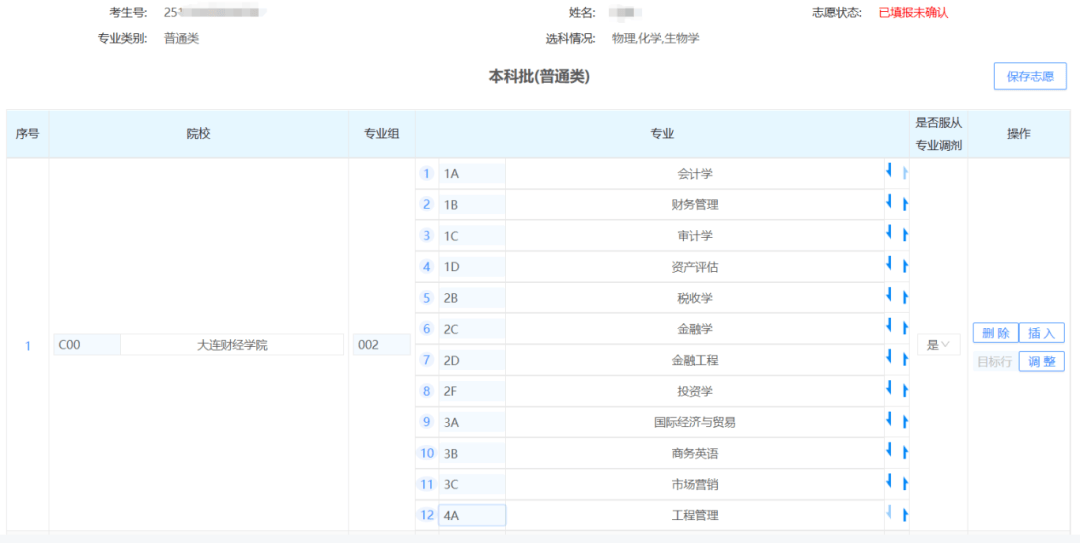Move 金融工程 up one position
This screenshot has height=543, width=1080.
coord(906,360)
